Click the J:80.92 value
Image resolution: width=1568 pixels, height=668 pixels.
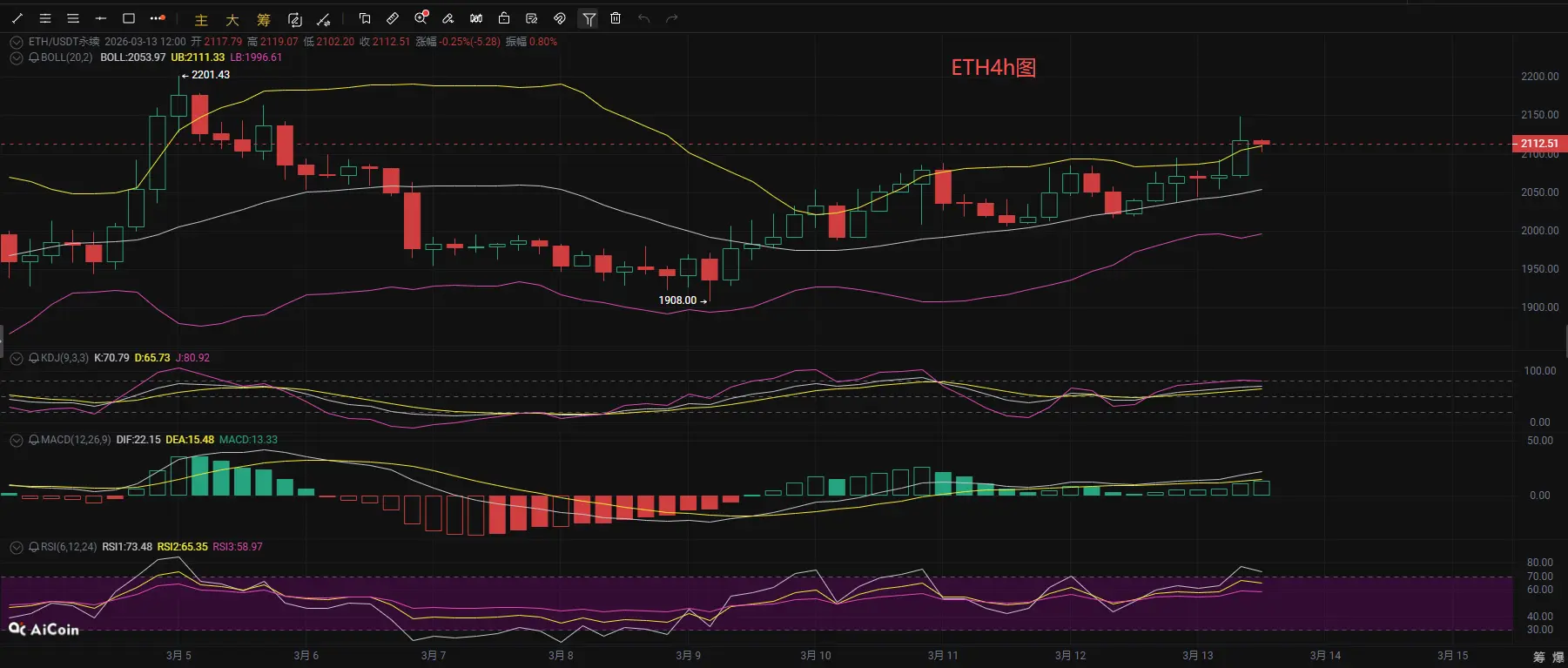pyautogui.click(x=192, y=358)
